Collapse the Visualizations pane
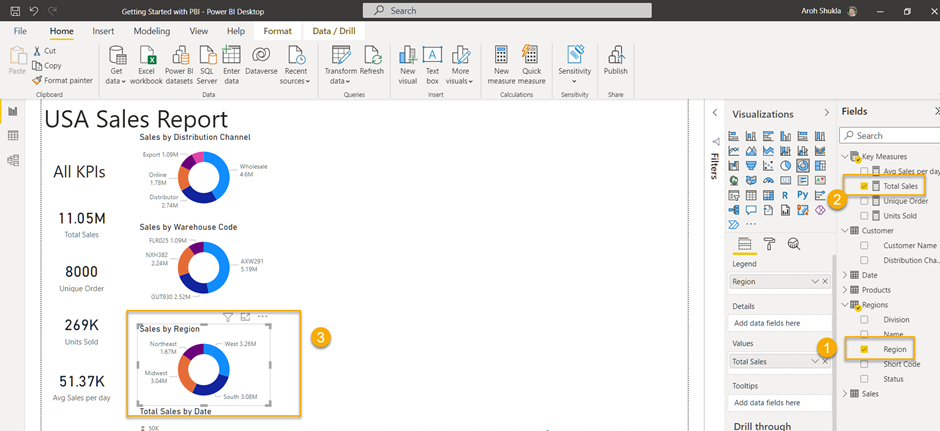The width and height of the screenshot is (940, 431). (826, 113)
